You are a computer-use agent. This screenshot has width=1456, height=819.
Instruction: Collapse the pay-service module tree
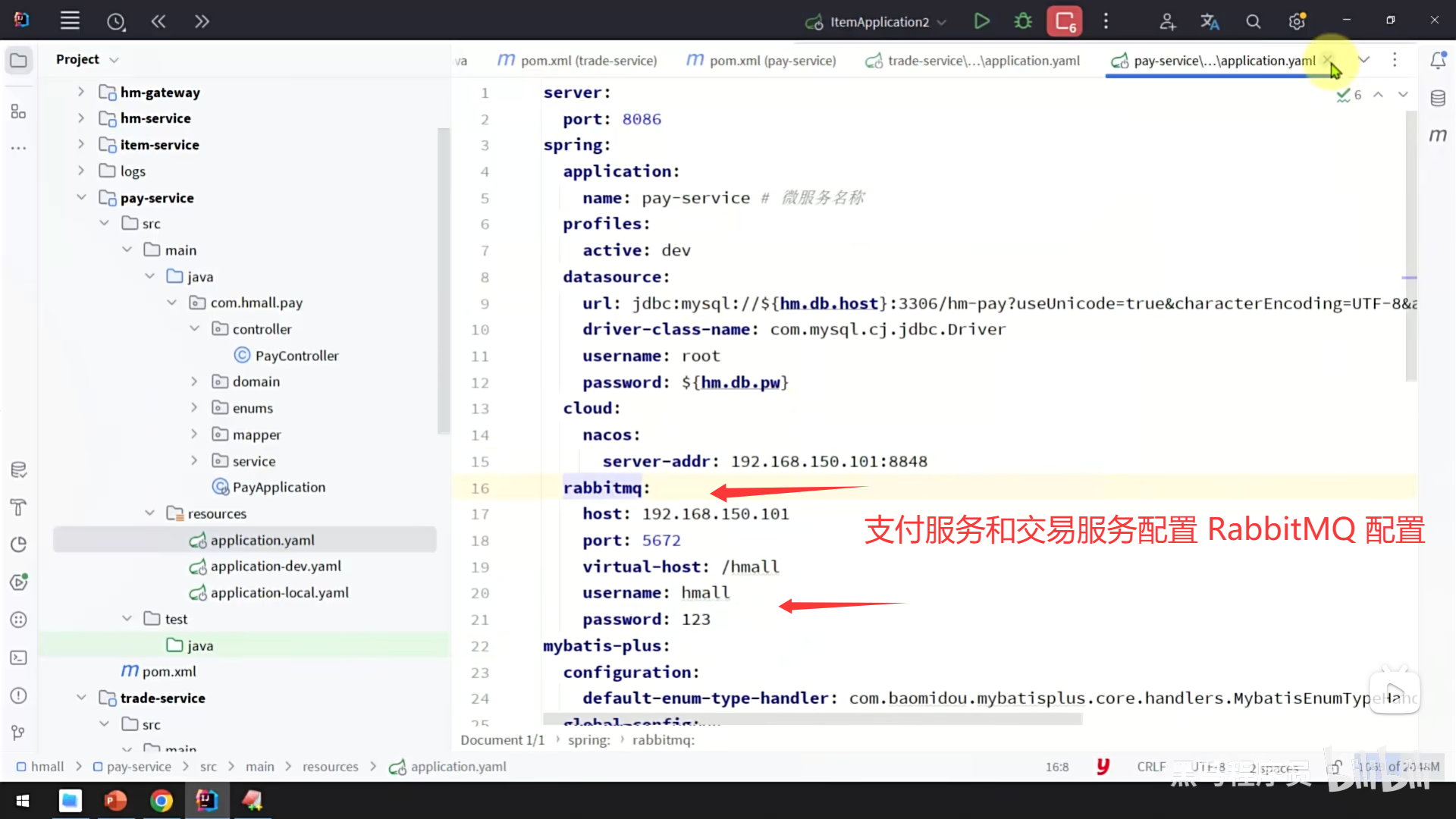[81, 197]
